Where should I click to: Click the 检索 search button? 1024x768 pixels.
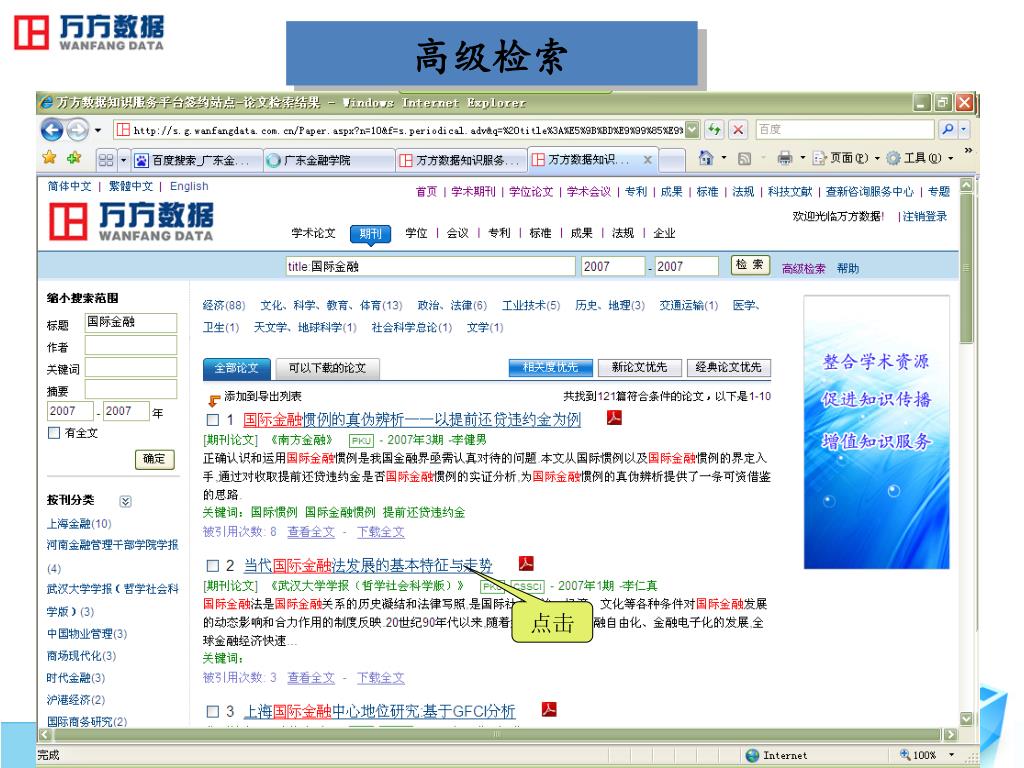[750, 265]
